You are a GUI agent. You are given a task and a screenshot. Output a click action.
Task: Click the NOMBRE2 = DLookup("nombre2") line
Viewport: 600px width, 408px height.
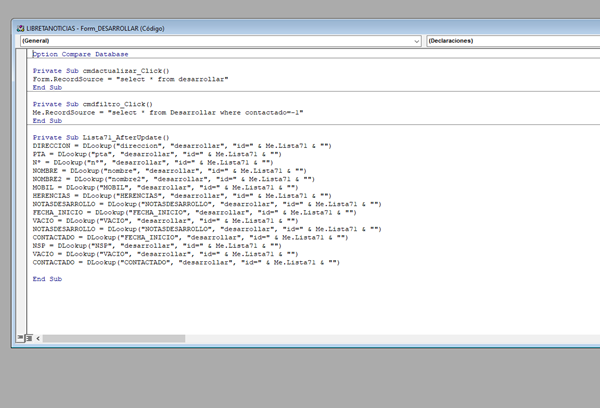click(x=174, y=179)
